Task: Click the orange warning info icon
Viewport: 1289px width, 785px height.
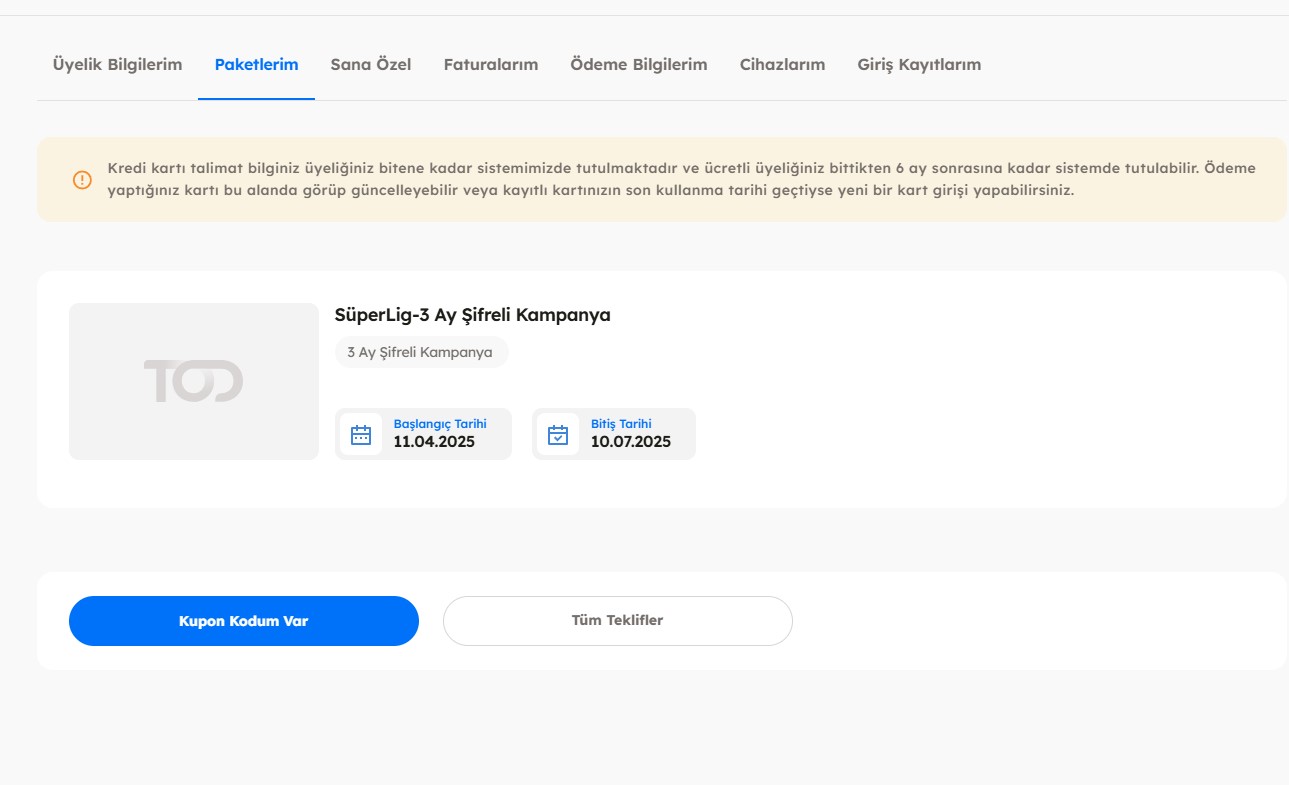Action: [82, 180]
